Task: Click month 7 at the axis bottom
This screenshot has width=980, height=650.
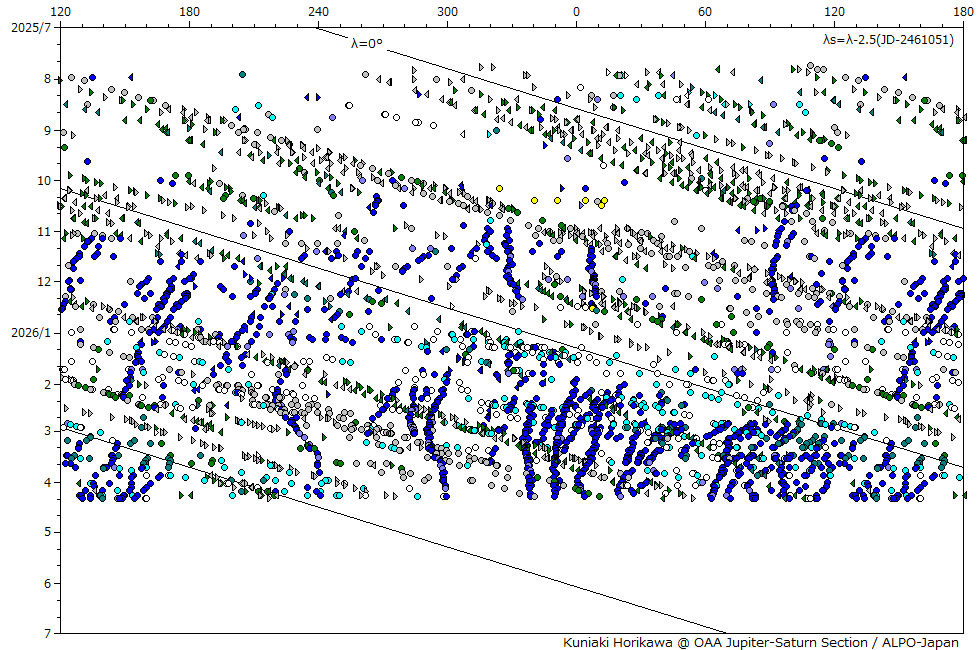Action: pyautogui.click(x=46, y=634)
